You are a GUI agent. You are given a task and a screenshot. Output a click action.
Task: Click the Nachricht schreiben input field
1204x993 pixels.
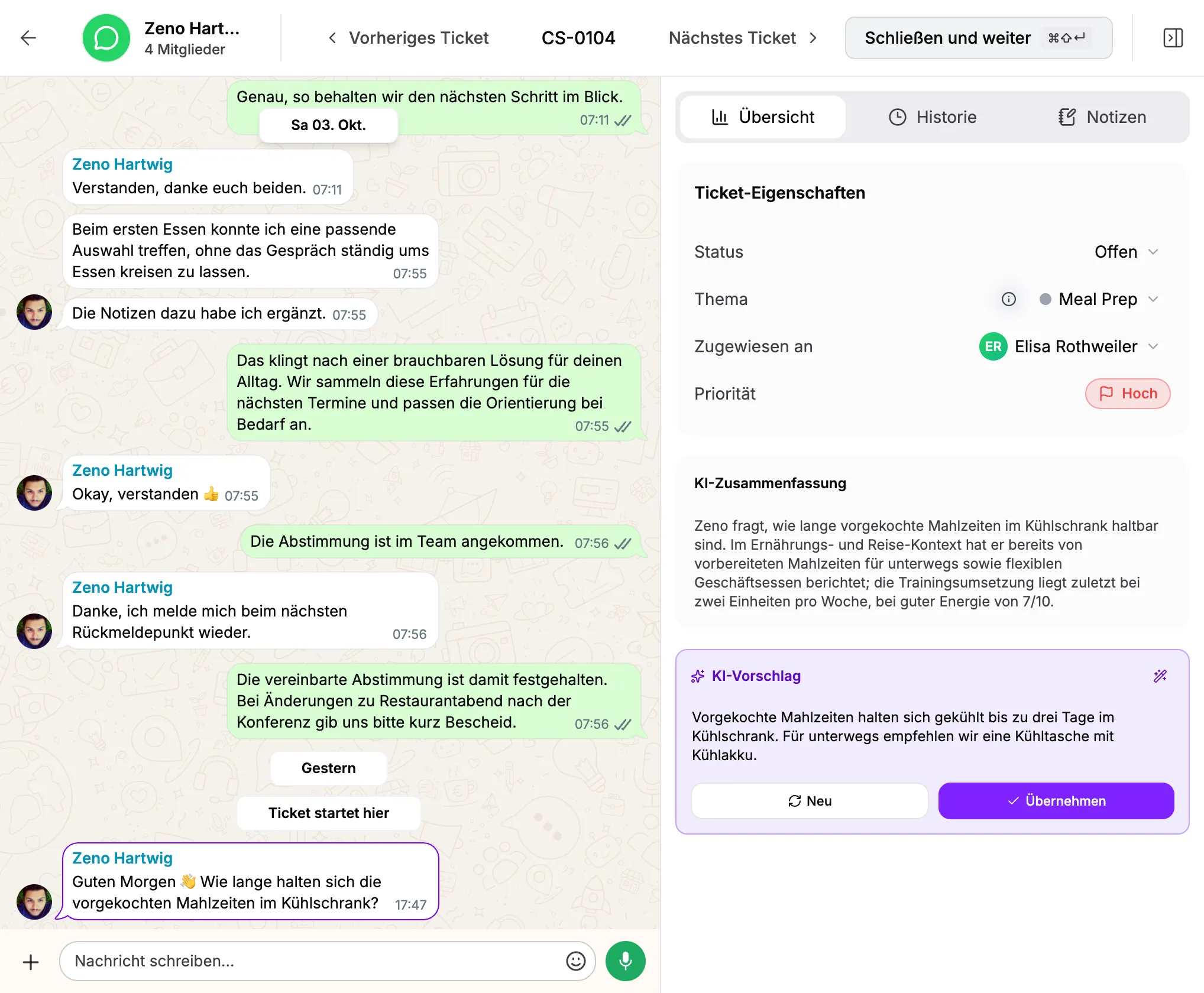(328, 961)
